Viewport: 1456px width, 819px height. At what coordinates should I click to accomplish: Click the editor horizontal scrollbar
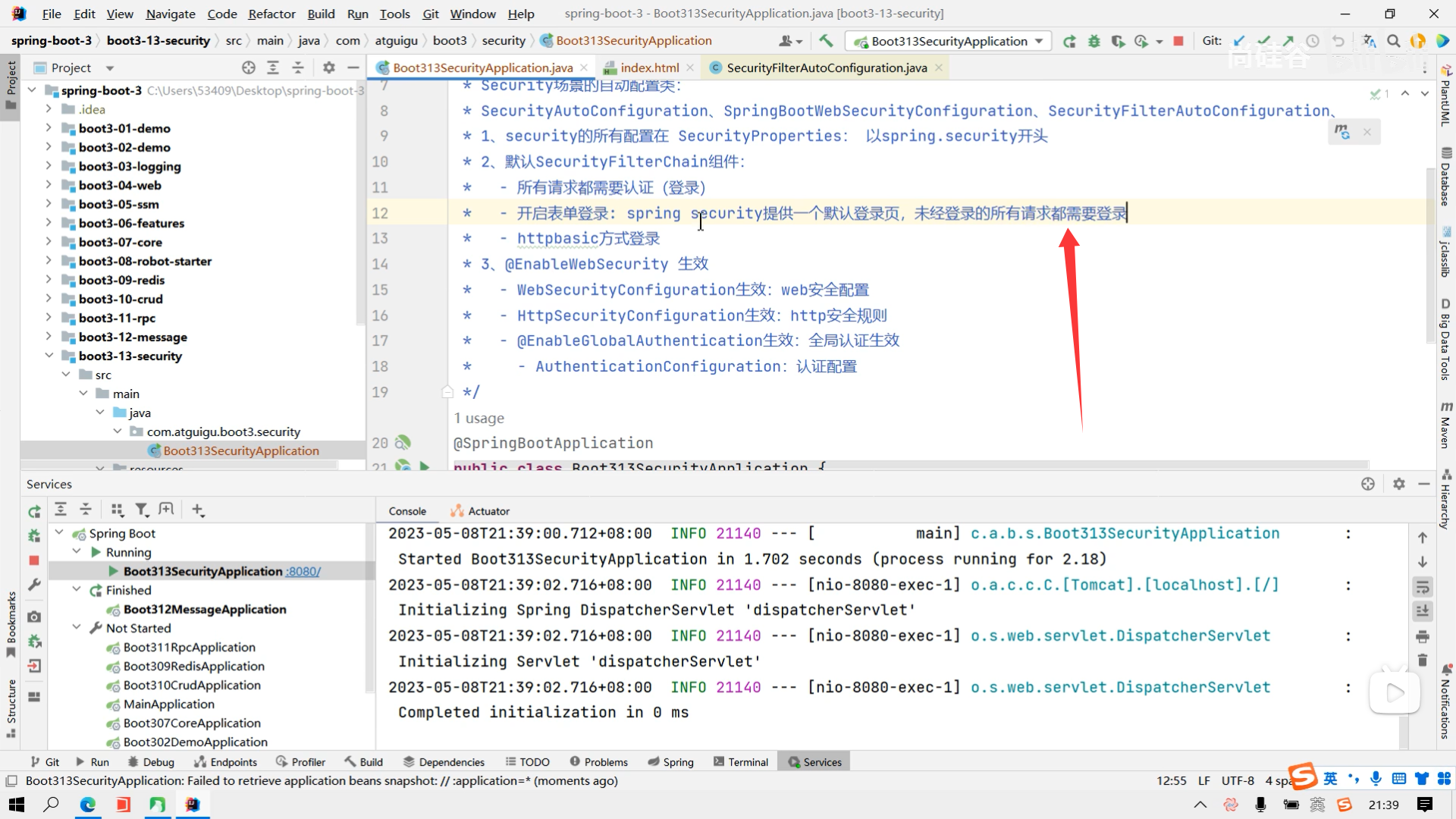pos(910,464)
